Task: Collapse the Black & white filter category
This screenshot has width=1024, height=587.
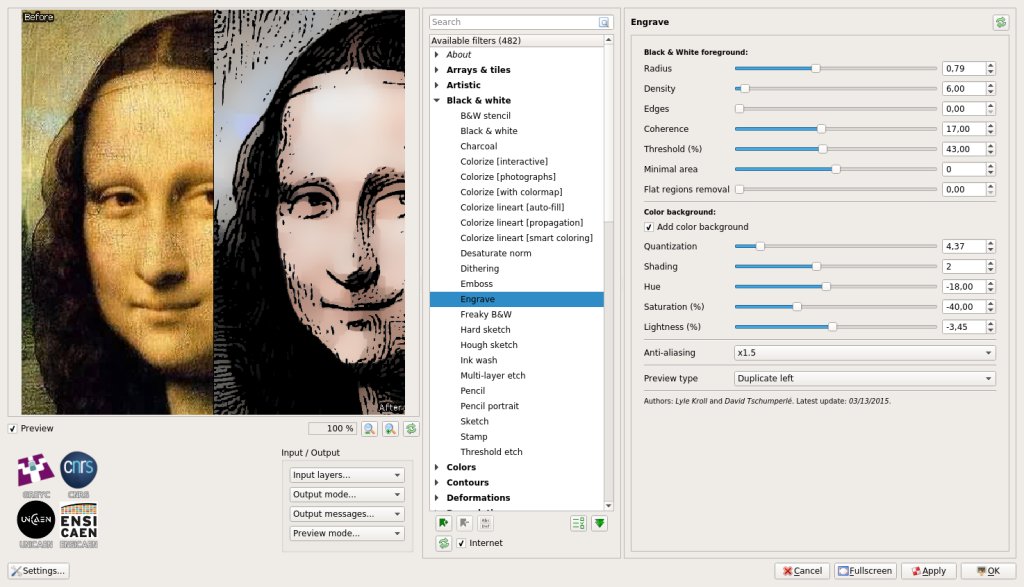Action: 435,100
